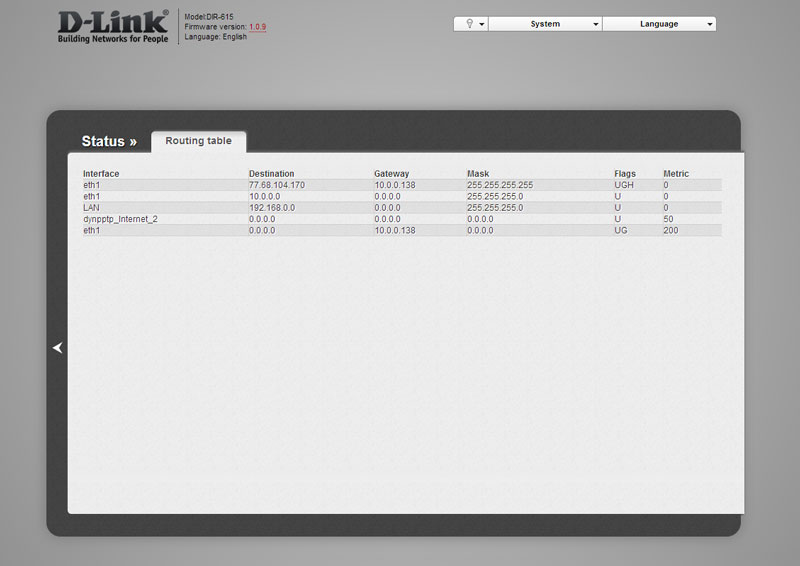Click the UGH flags cell
Image resolution: width=800 pixels, height=566 pixels.
point(624,185)
